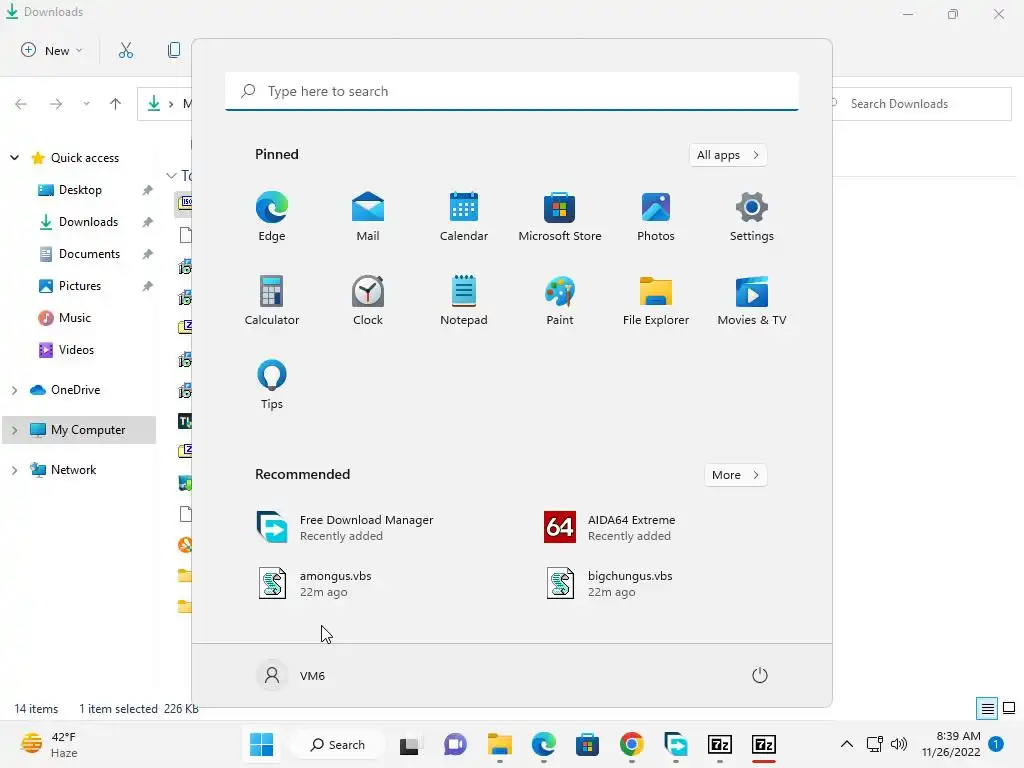Image resolution: width=1024 pixels, height=768 pixels.
Task: Open the VM6 user account menu
Action: click(292, 675)
